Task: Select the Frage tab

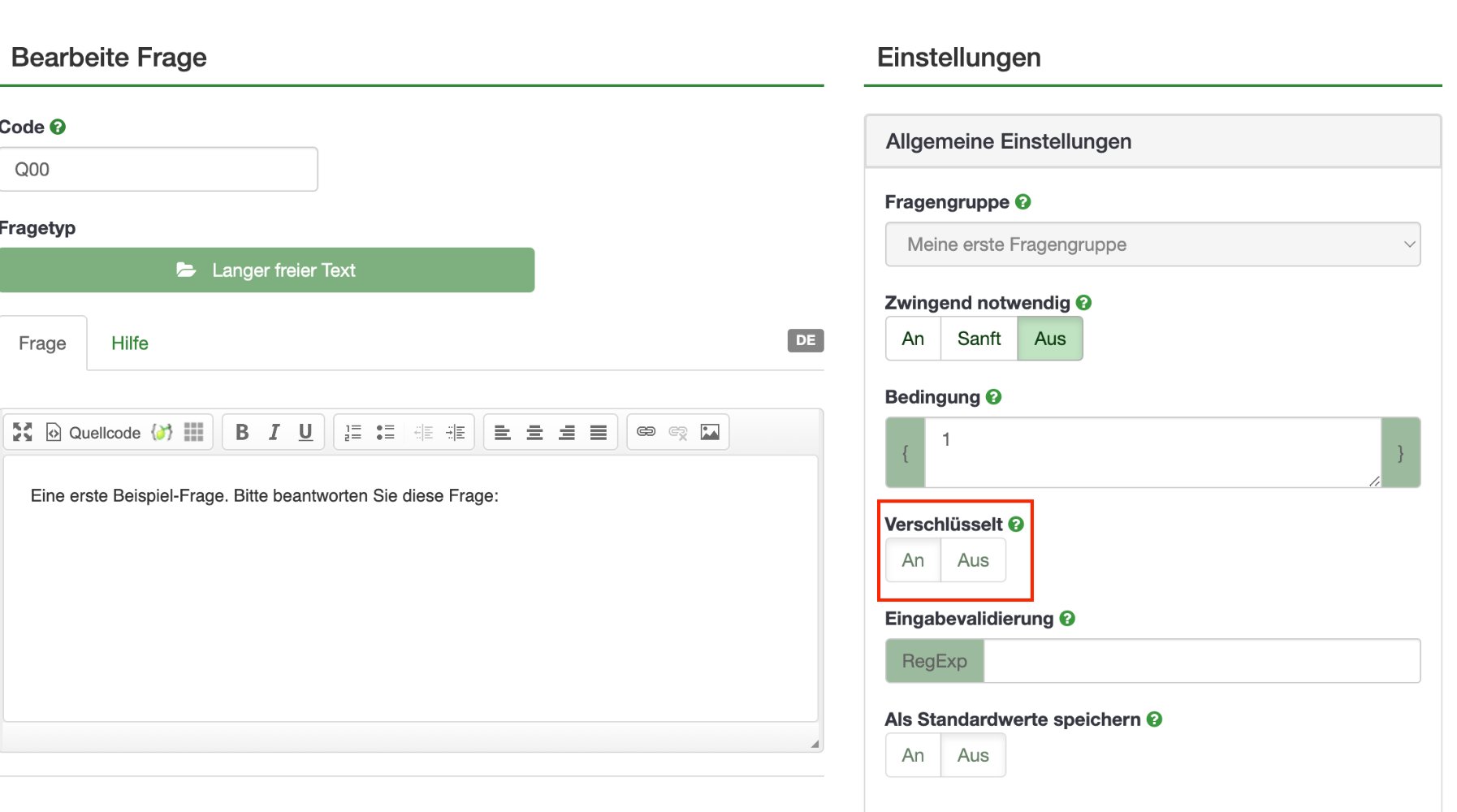Action: point(42,343)
